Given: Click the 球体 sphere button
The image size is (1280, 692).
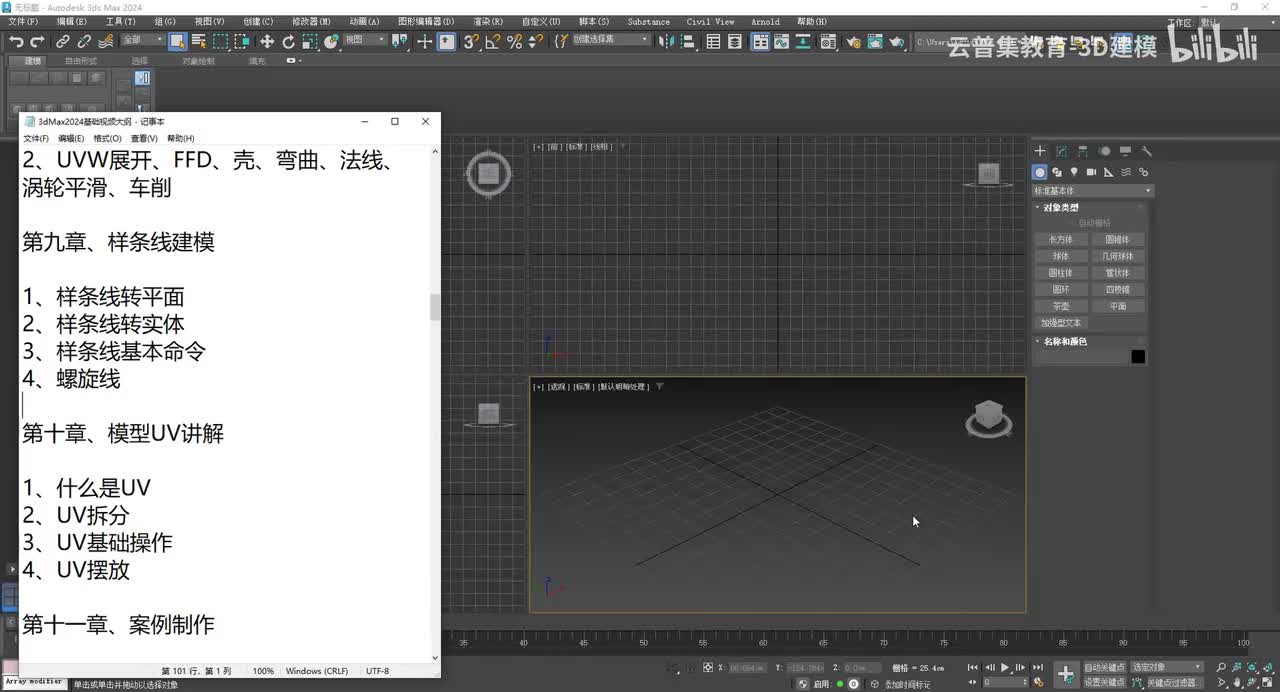Looking at the screenshot, I should 1061,256.
